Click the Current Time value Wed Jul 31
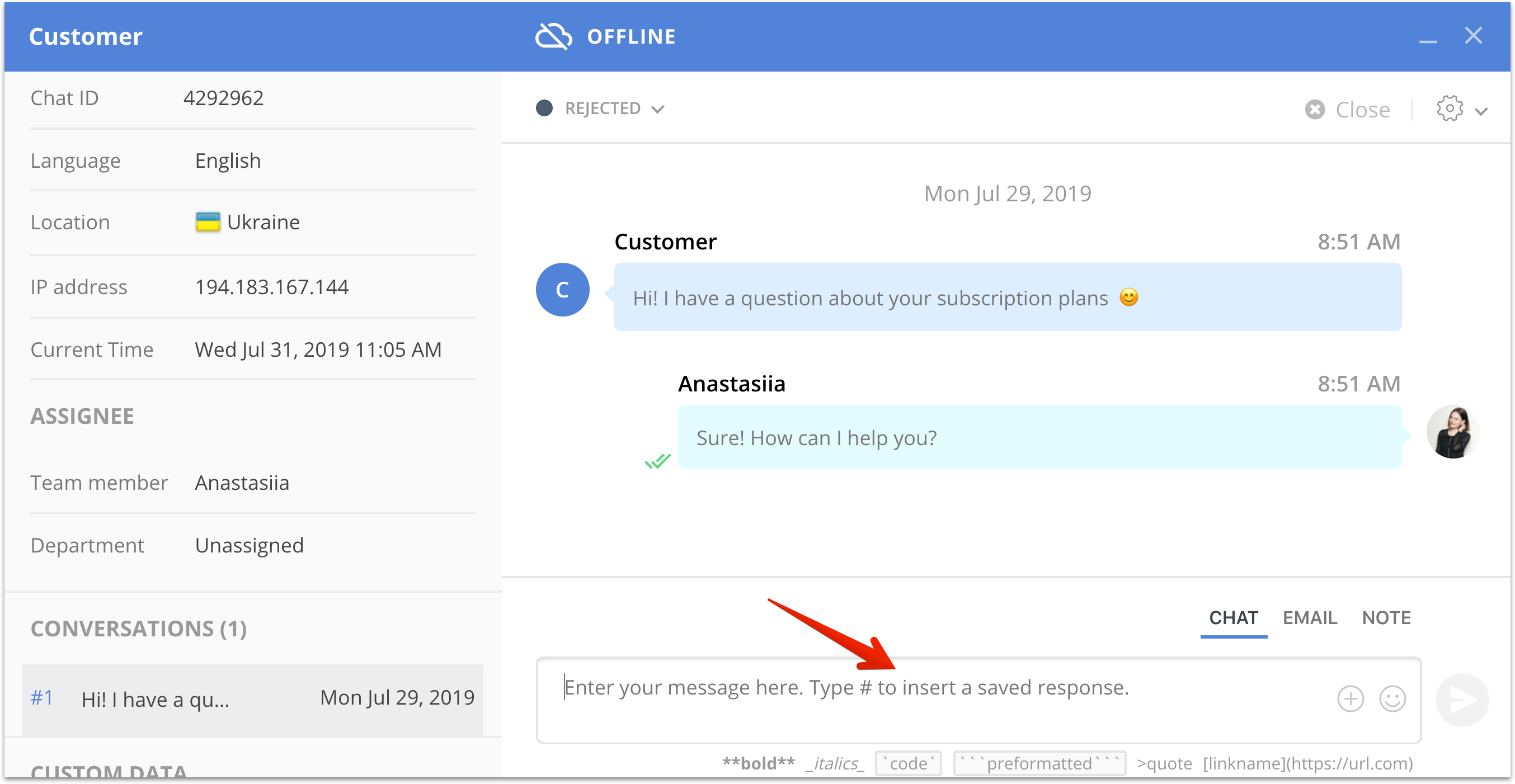Image resolution: width=1515 pixels, height=784 pixels. pos(318,350)
